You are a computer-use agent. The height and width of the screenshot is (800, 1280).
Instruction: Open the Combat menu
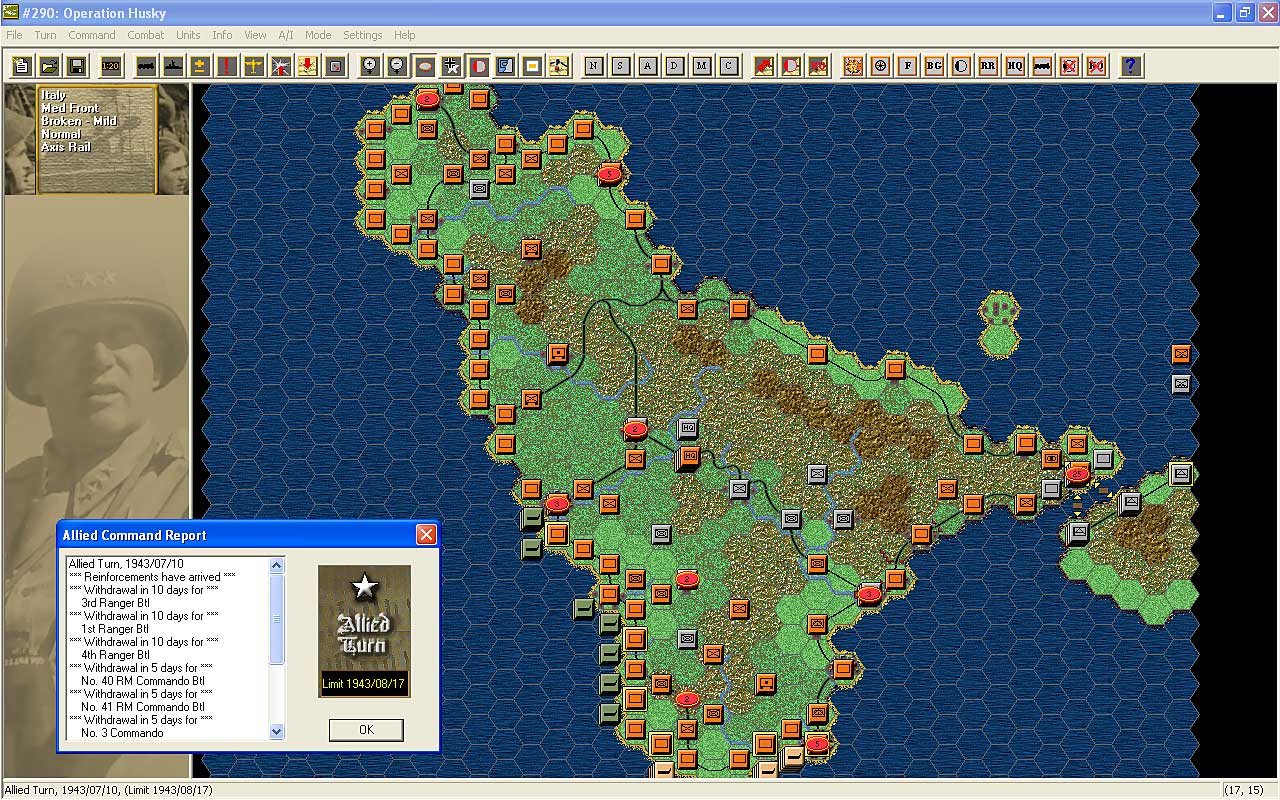145,35
